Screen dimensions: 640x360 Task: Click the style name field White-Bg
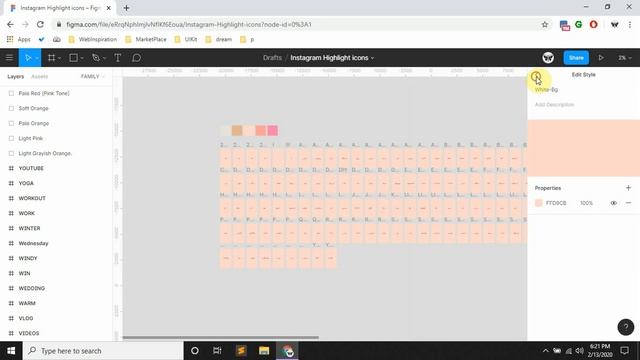[546, 89]
